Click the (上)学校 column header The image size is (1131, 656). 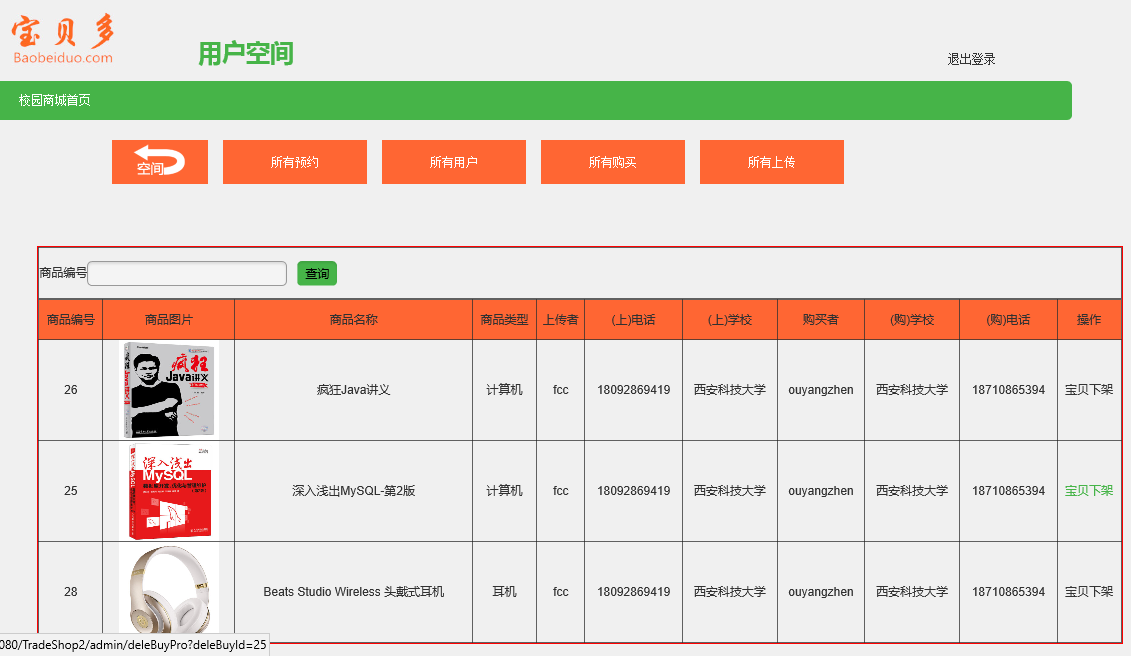pyautogui.click(x=730, y=320)
